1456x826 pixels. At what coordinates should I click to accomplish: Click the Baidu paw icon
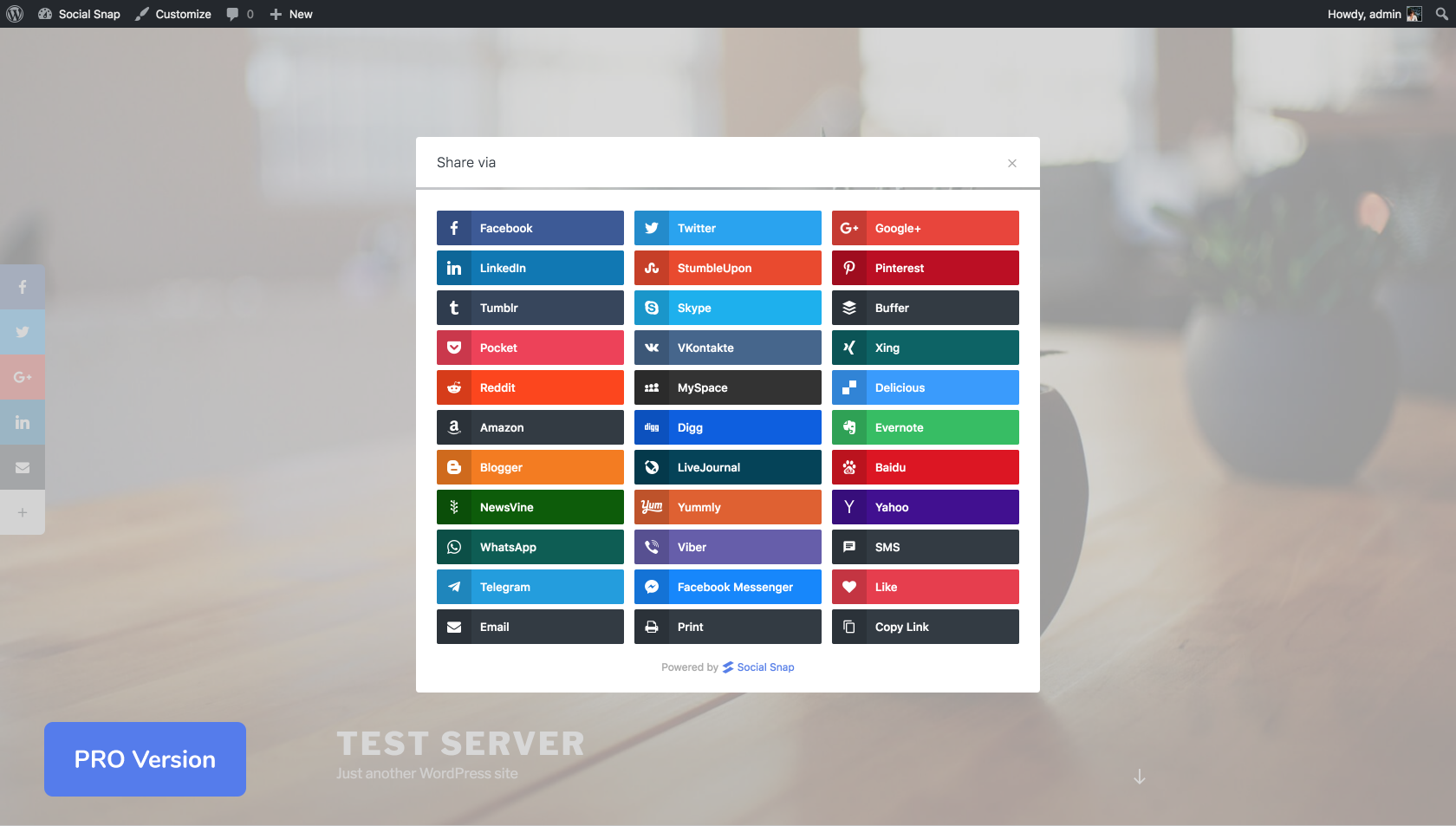[x=849, y=467]
